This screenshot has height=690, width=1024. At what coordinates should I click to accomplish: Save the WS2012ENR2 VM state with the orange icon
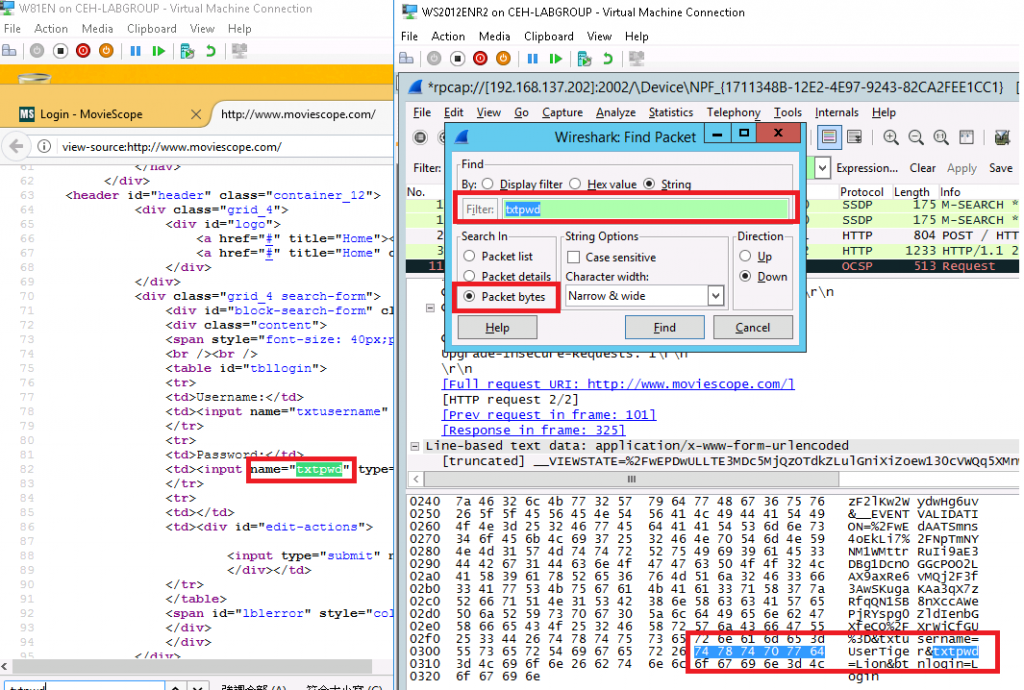point(503,59)
